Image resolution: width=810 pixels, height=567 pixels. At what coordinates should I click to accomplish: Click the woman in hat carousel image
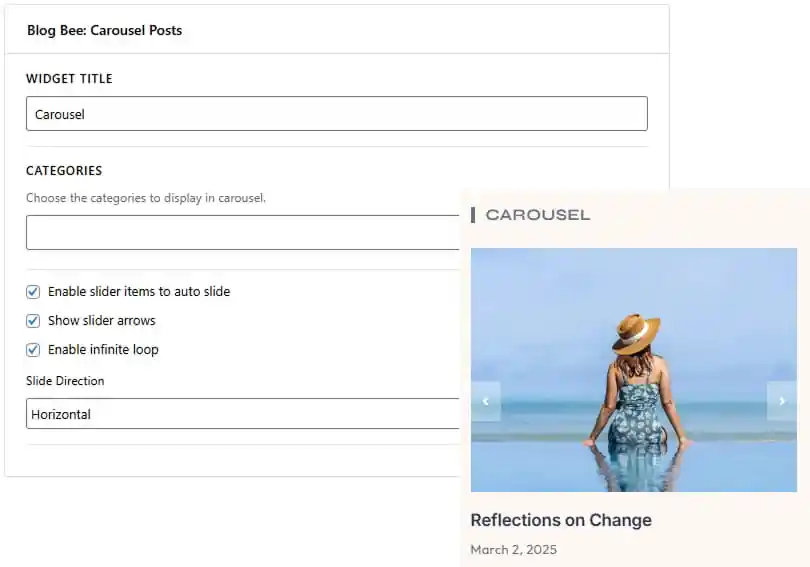[x=634, y=370]
